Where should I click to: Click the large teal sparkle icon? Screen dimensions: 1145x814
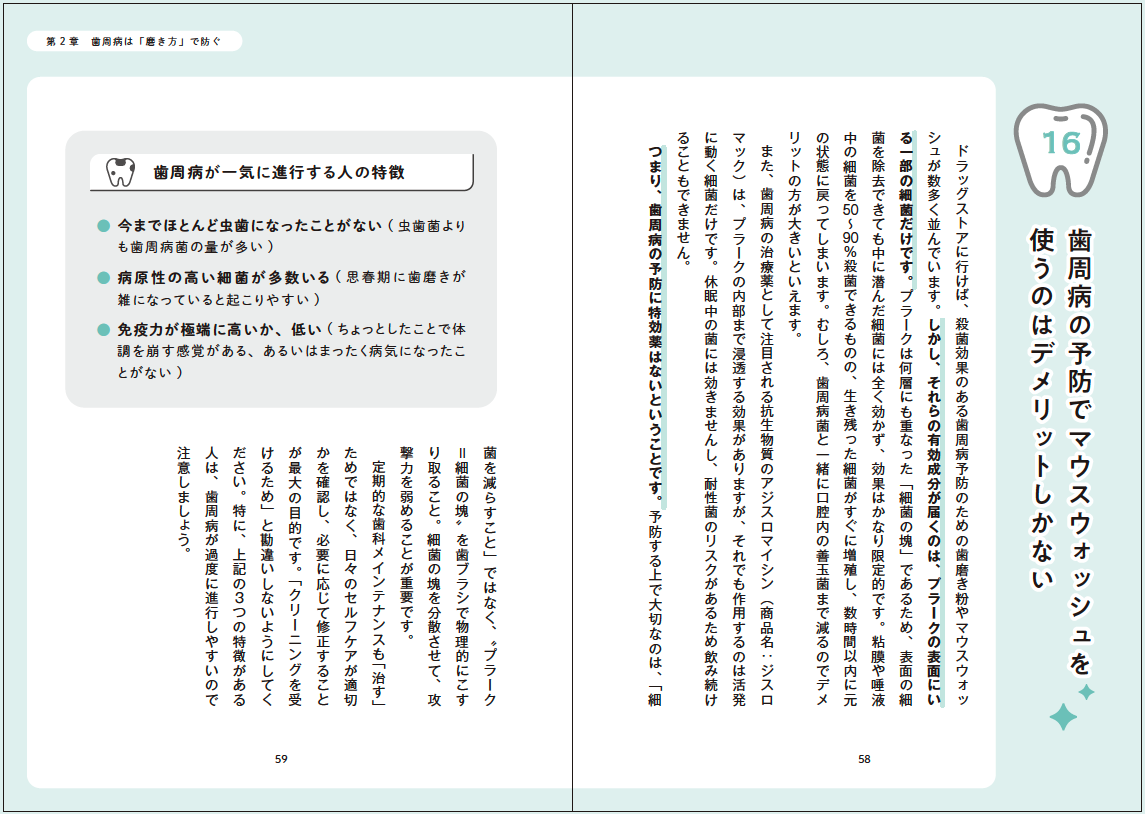1062,716
